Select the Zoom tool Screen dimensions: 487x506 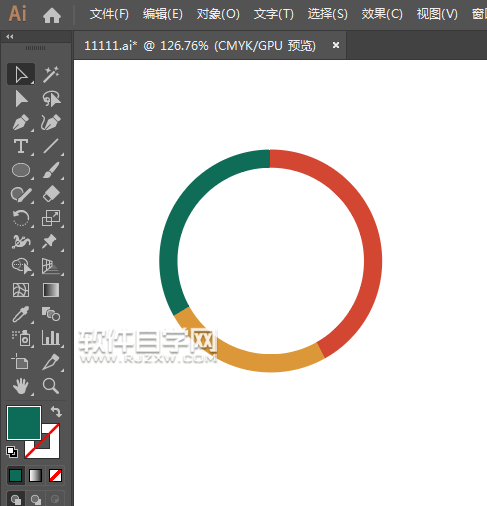(51, 386)
